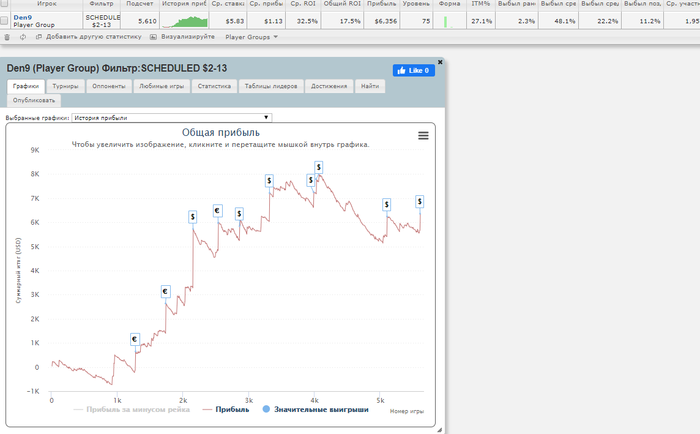700x434 pixels.
Task: Click the green Форма bar in Den9 row
Action: point(446,21)
